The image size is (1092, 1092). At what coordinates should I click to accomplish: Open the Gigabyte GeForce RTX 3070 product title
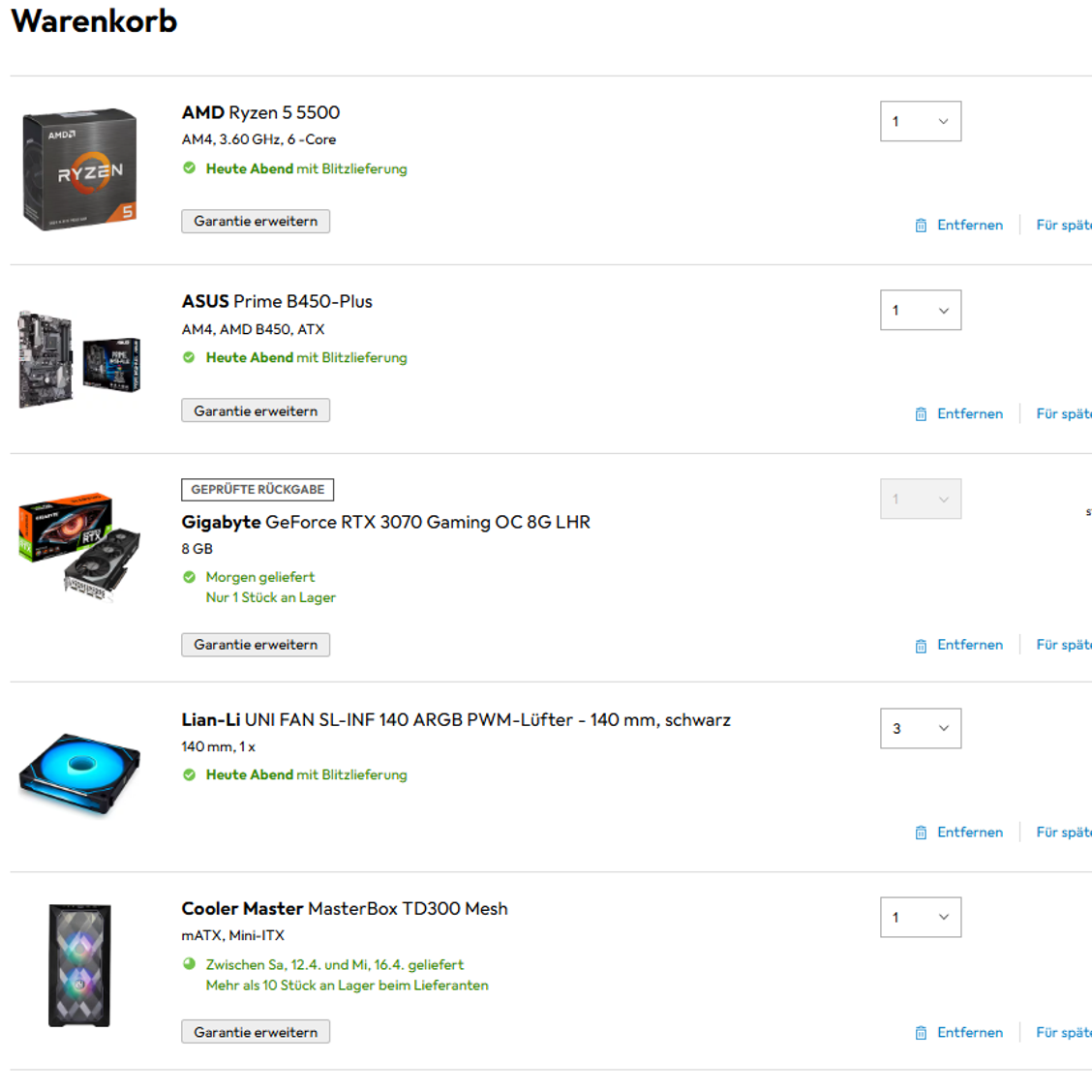click(386, 522)
